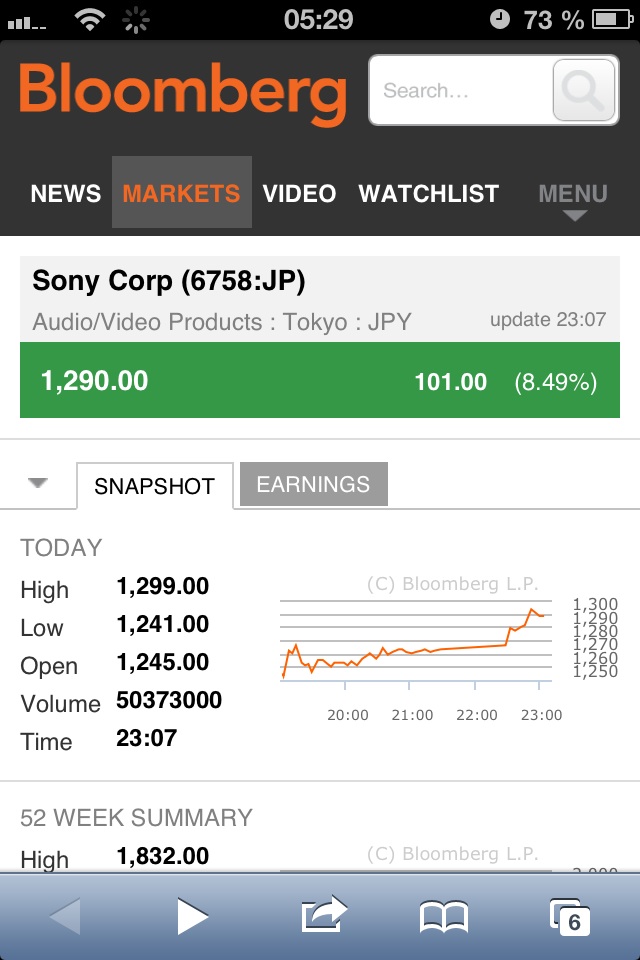Open the Safari bookmarks book icon
This screenshot has width=640, height=960.
tap(444, 916)
